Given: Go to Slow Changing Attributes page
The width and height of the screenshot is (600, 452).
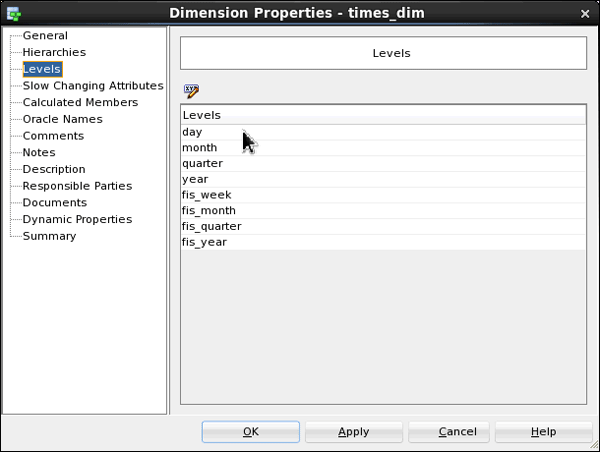Looking at the screenshot, I should pos(93,86).
